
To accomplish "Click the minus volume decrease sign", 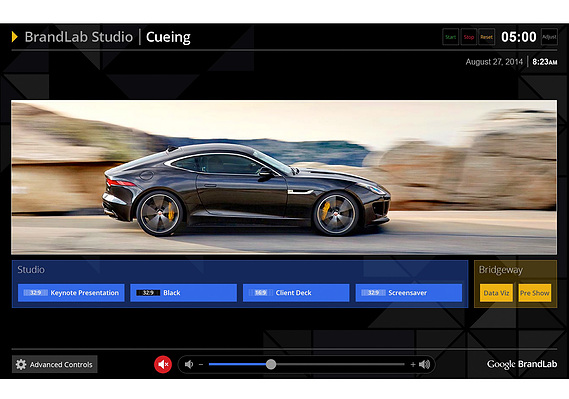I will (201, 364).
